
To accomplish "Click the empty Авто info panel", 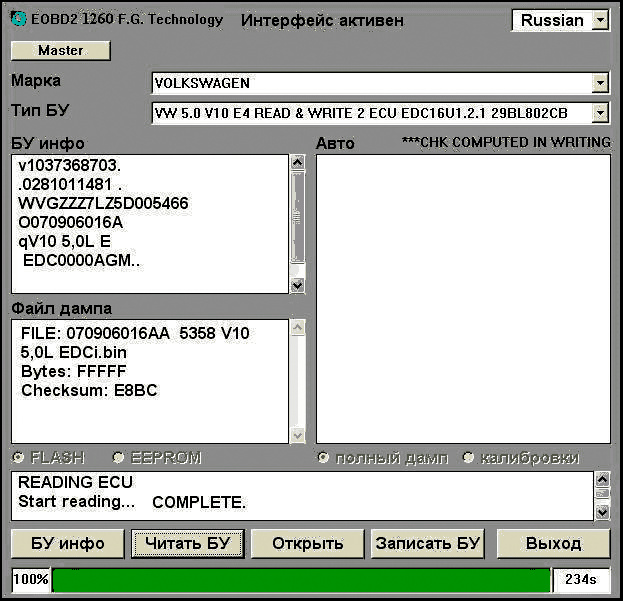I will pos(463,299).
